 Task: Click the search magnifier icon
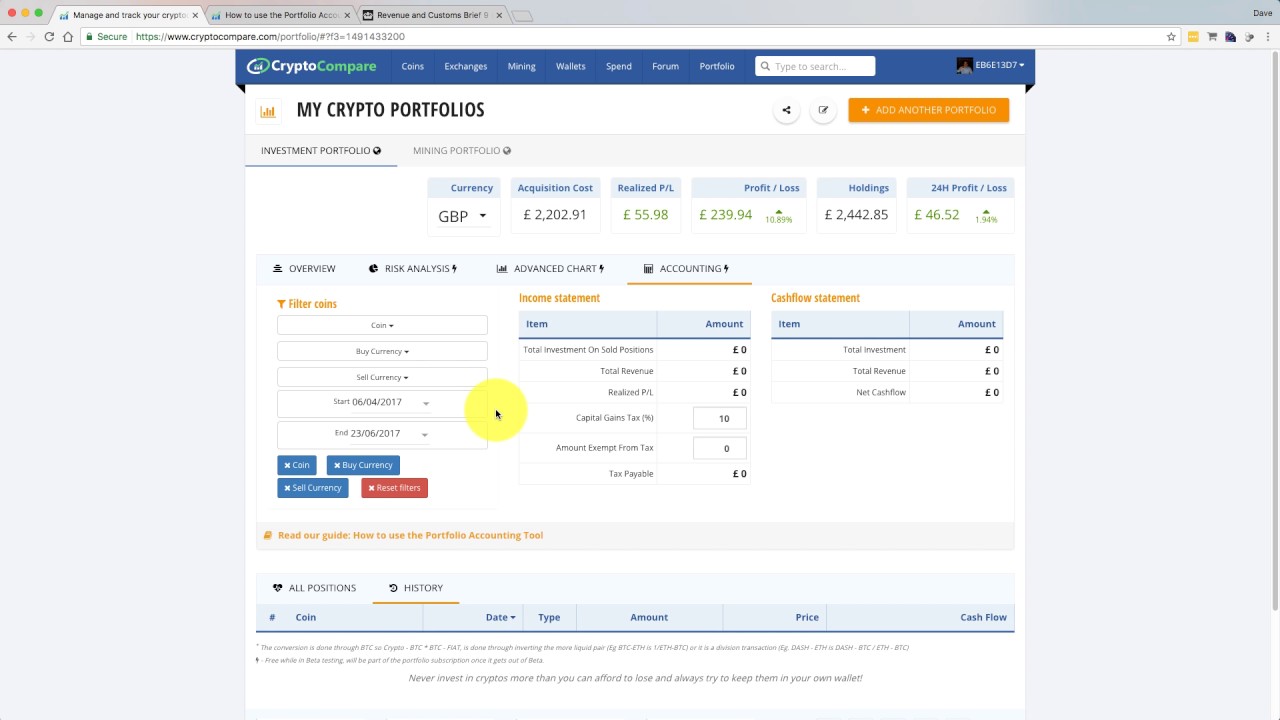[765, 67]
